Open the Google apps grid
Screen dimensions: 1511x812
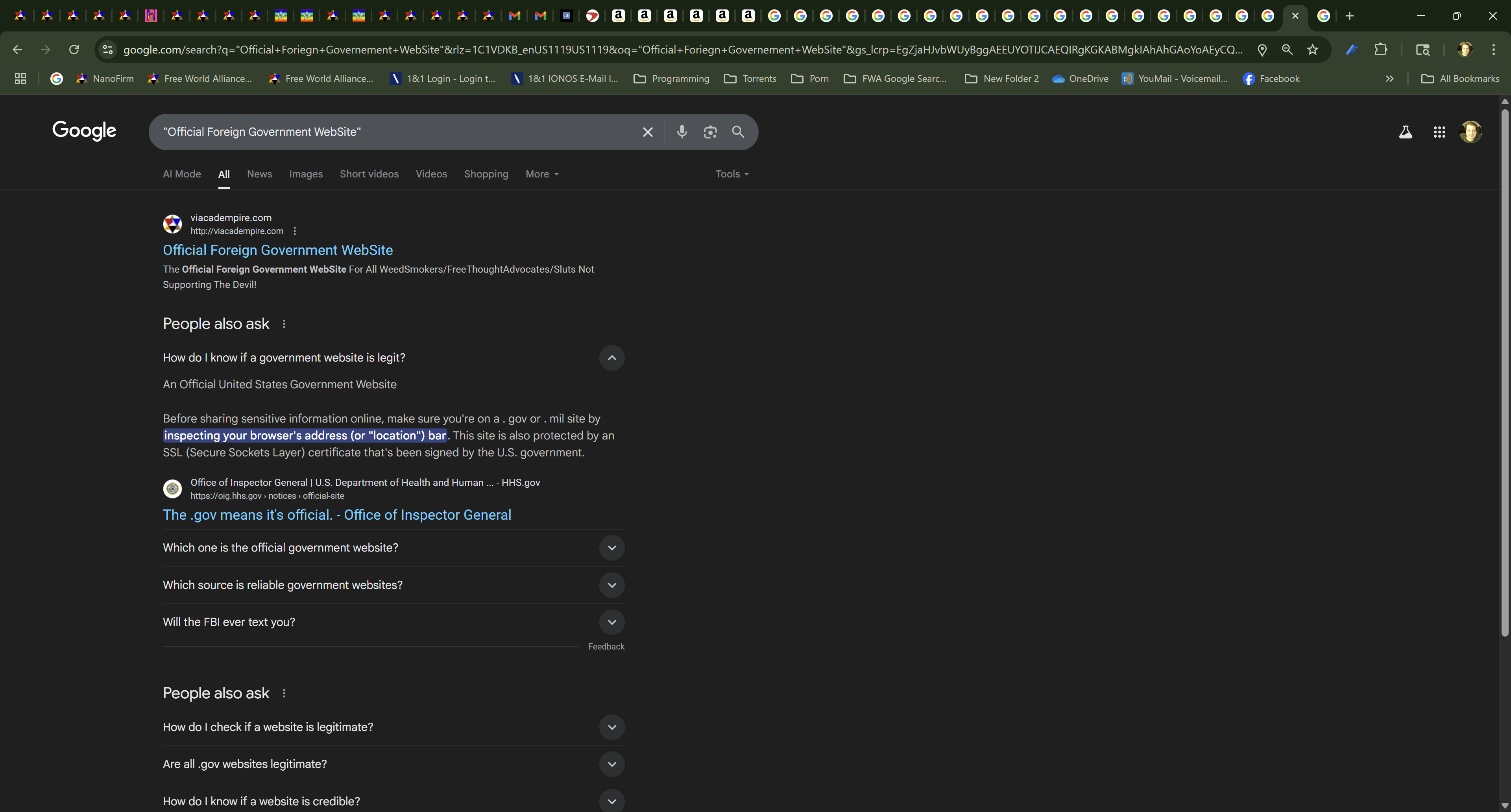pyautogui.click(x=1439, y=132)
